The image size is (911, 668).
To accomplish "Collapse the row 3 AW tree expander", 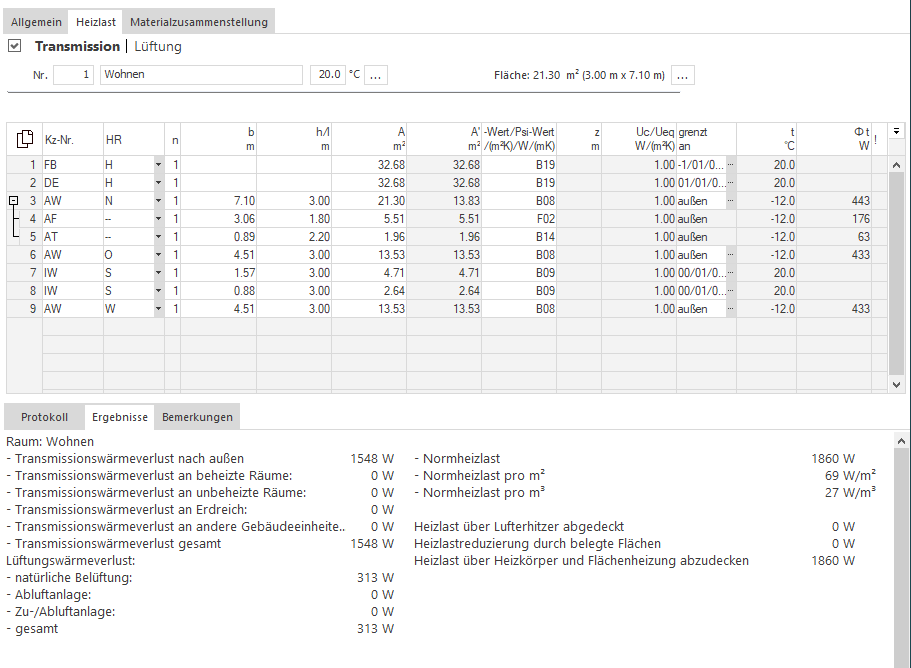I will click(x=13, y=200).
